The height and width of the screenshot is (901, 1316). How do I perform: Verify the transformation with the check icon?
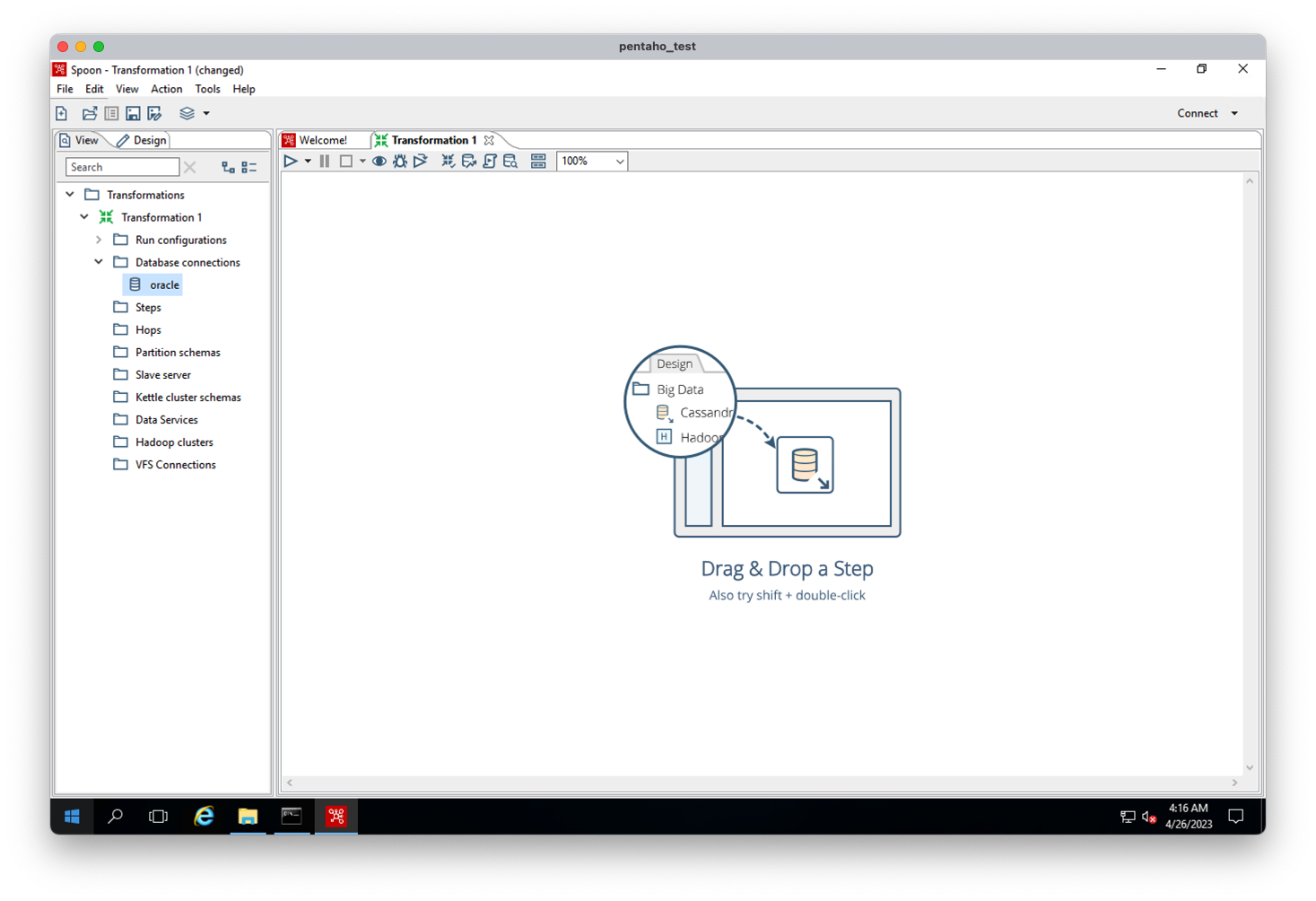click(449, 162)
